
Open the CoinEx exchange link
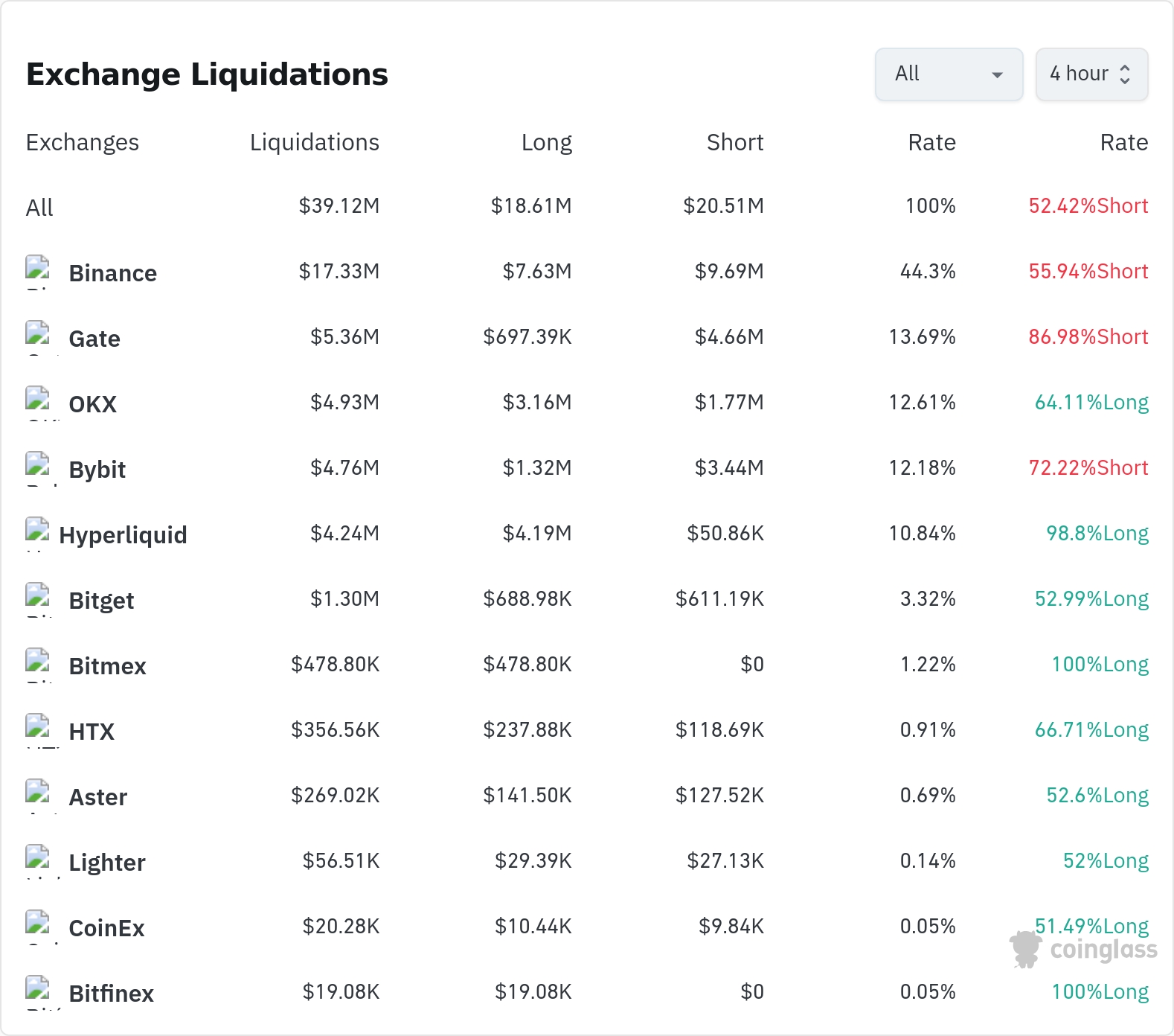106,928
